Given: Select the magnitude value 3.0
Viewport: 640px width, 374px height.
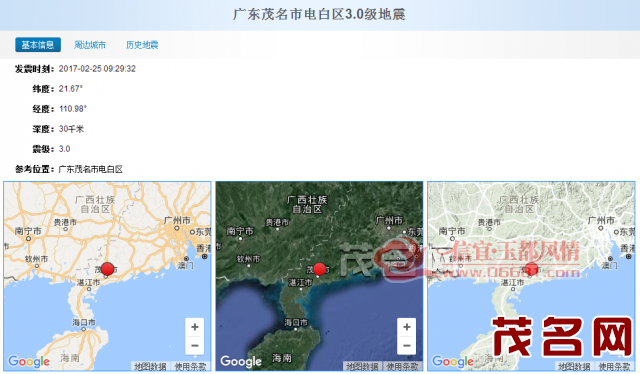Looking at the screenshot, I should click(64, 149).
